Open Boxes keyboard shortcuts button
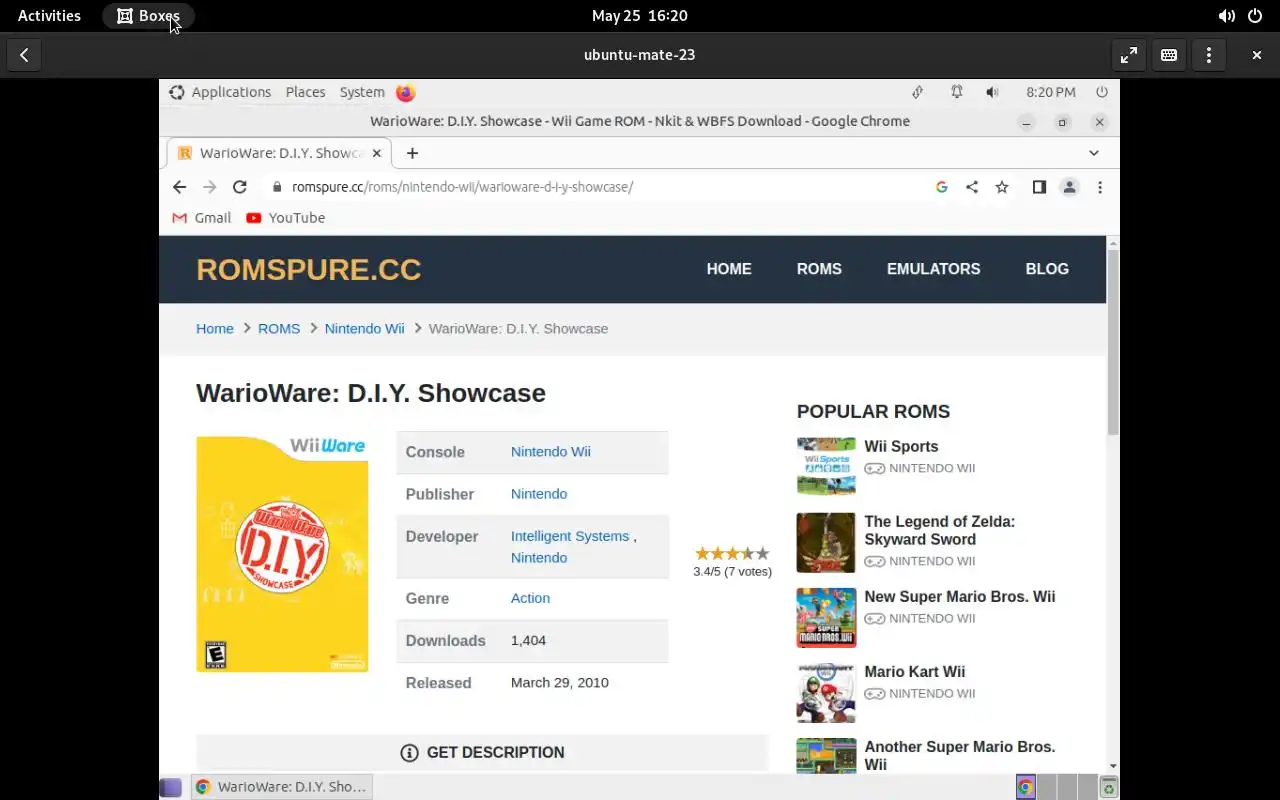Viewport: 1280px width, 800px height. point(1169,55)
